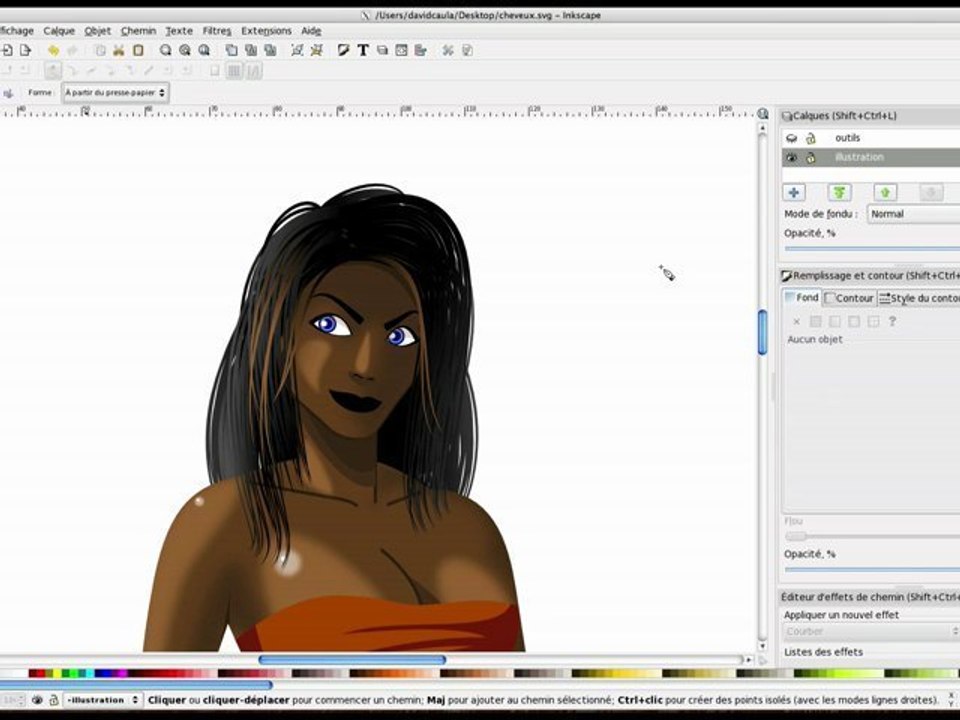Click the Ungroup objects icon
The width and height of the screenshot is (960, 720).
point(317,50)
